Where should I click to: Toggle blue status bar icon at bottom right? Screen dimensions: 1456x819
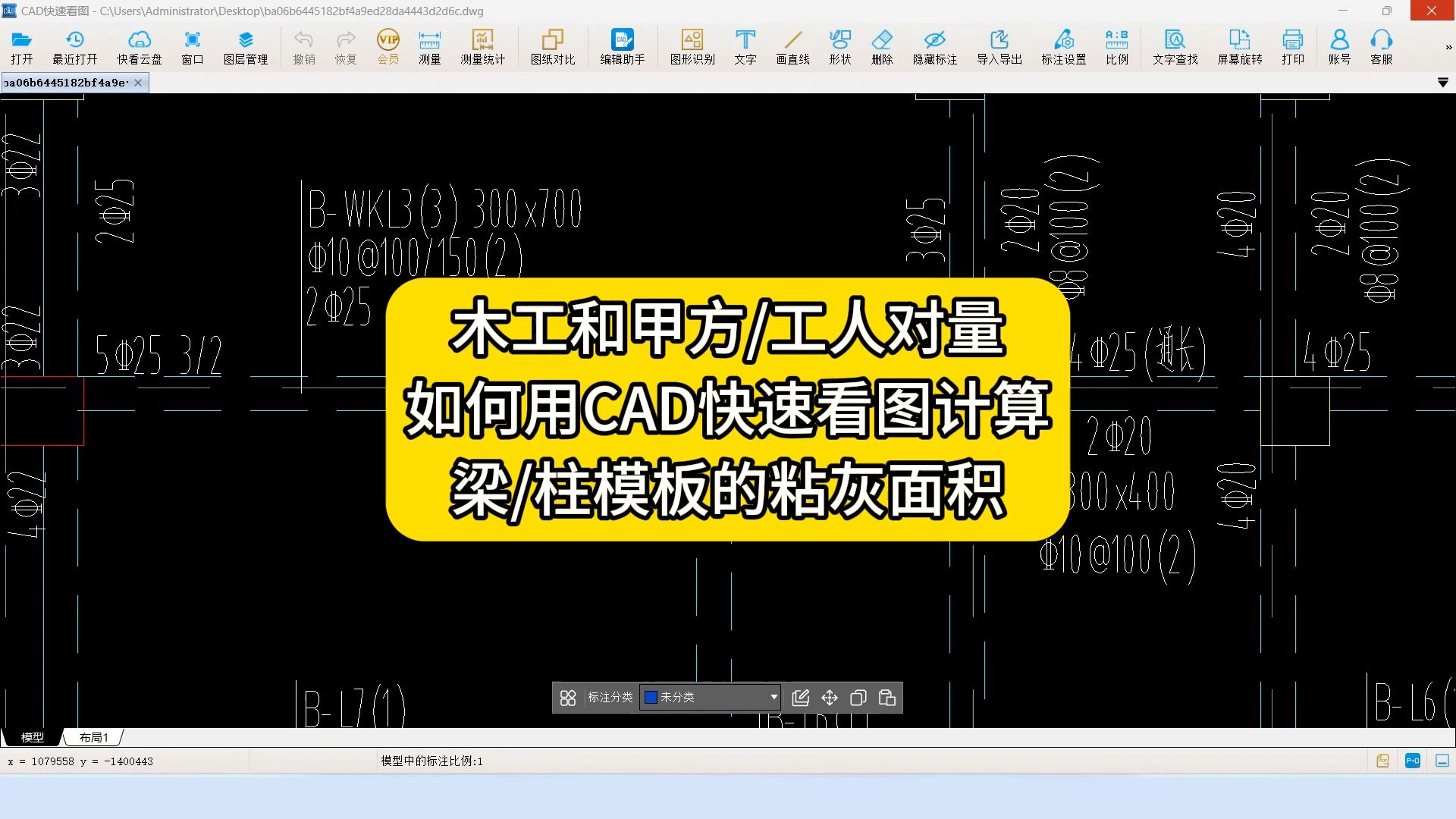pyautogui.click(x=1413, y=761)
